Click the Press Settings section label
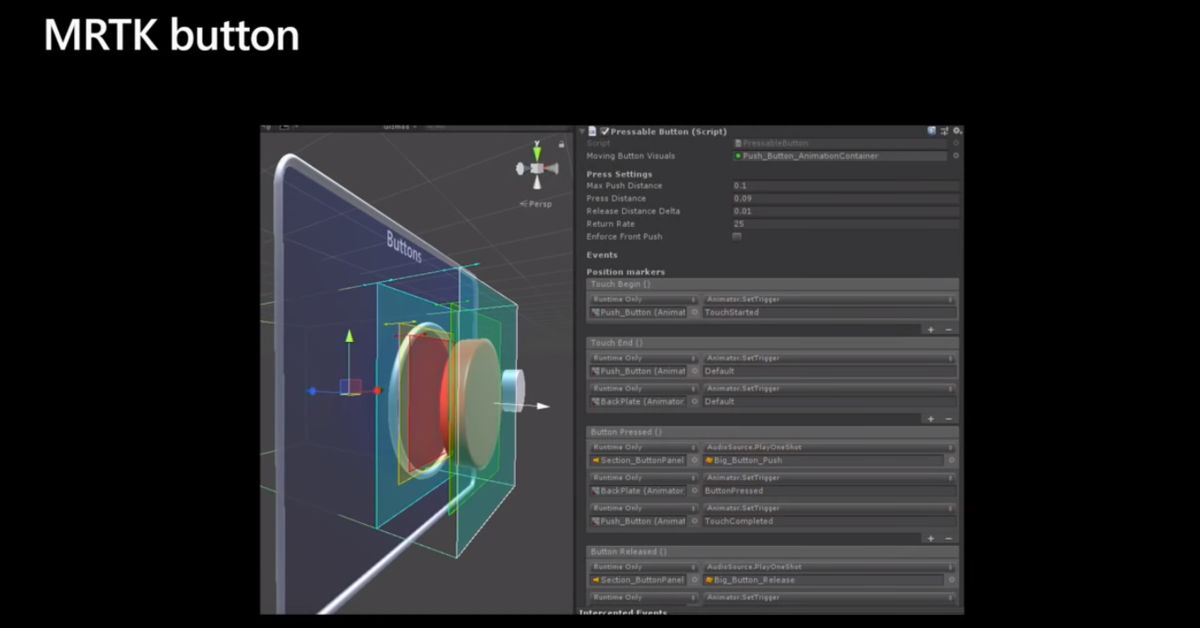 pos(620,174)
